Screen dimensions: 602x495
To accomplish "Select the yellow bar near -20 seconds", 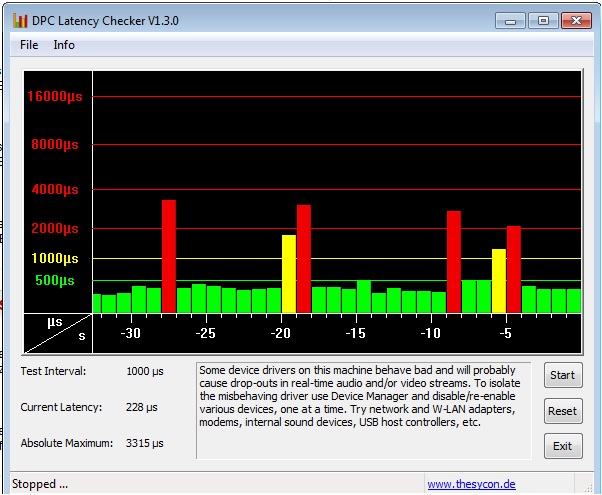I will tap(289, 273).
